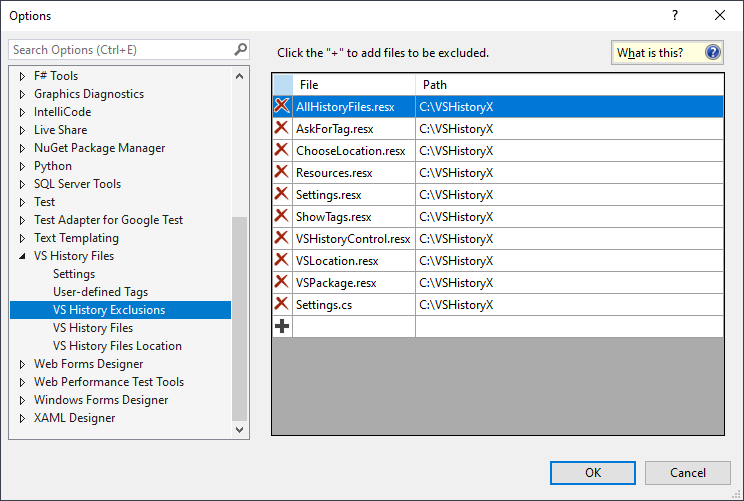Screen dimensions: 744x501
Task: Click the File column header
Action: 354,84
